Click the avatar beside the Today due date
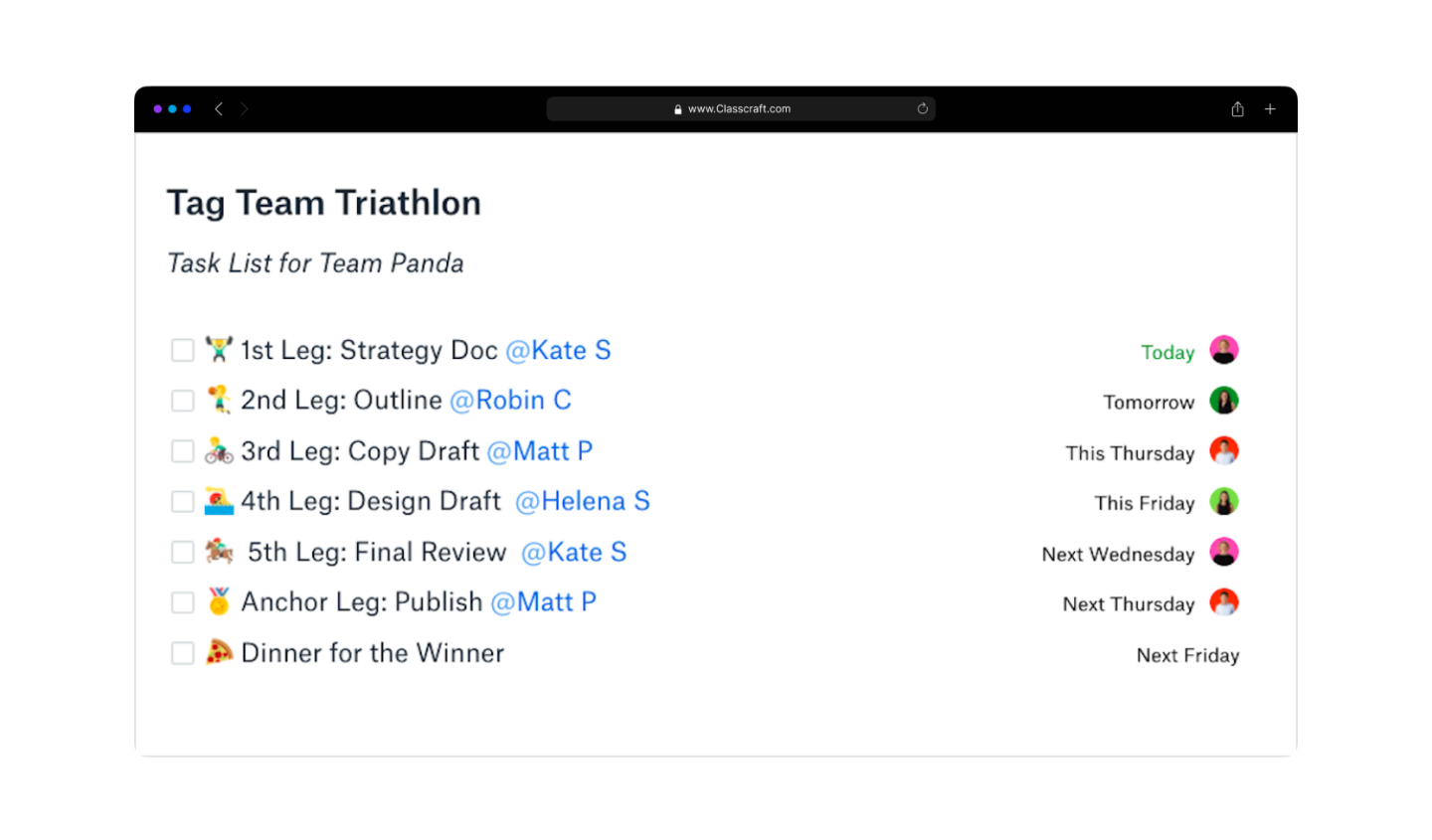Viewport: 1432px width, 840px height. coord(1223,350)
